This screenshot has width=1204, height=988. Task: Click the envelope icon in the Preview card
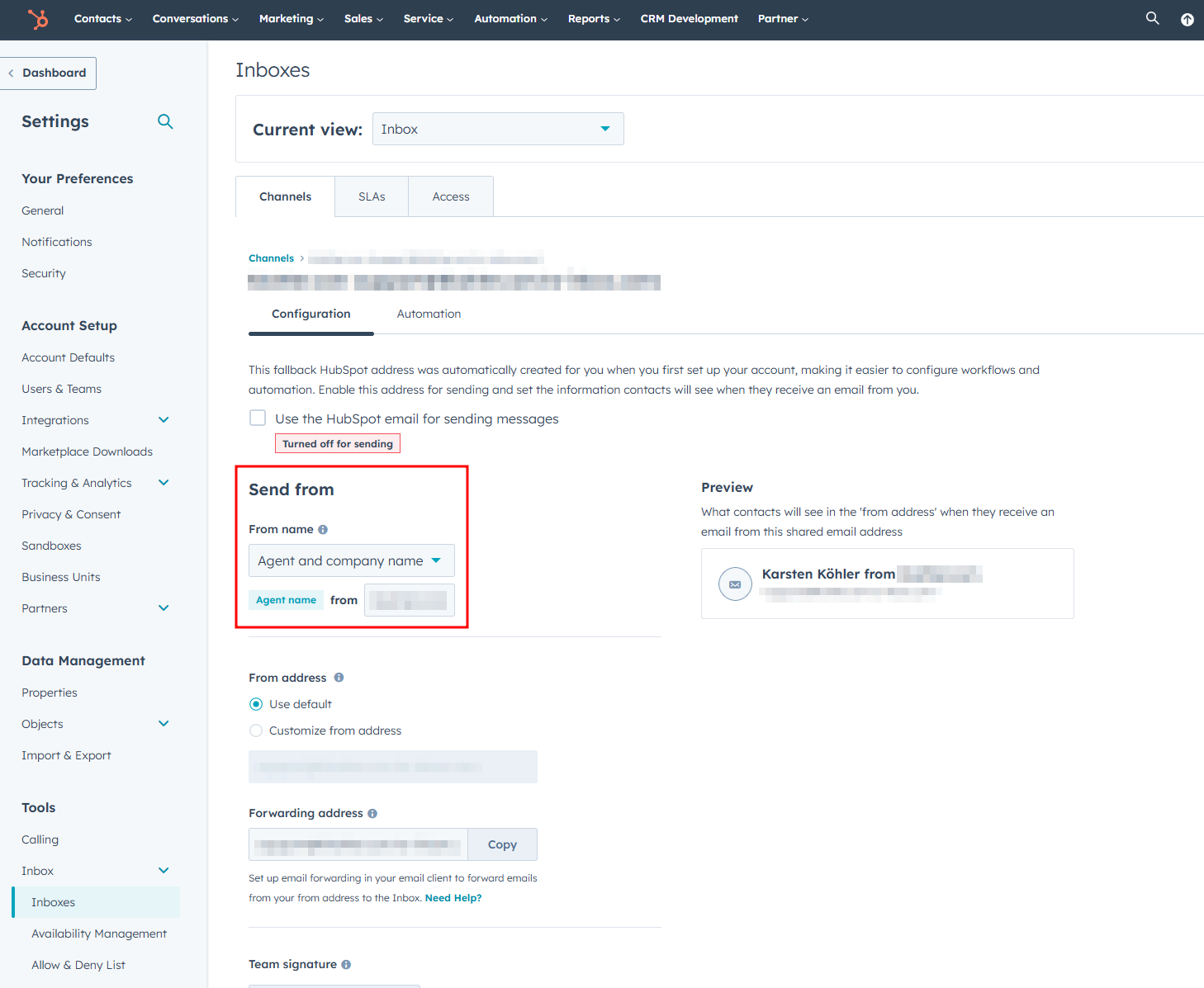pyautogui.click(x=735, y=584)
